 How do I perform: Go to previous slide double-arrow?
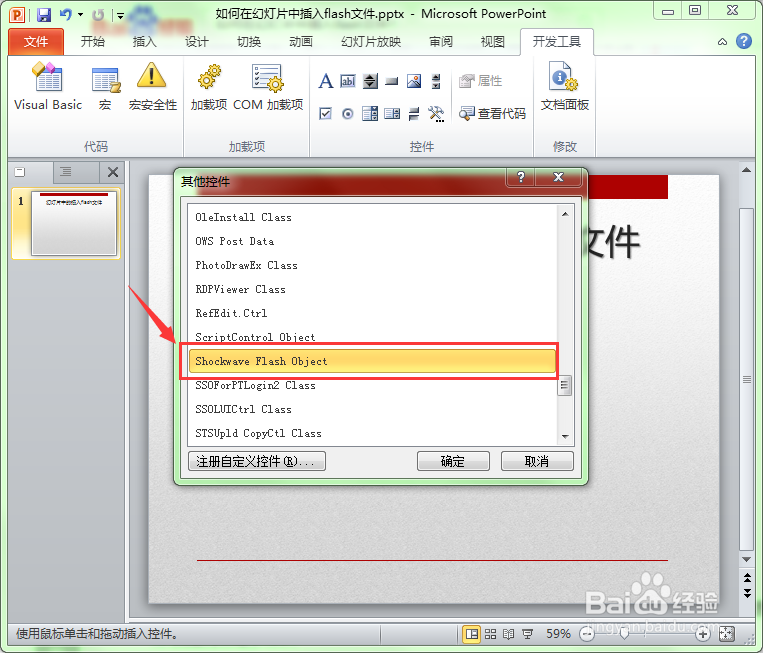coord(747,578)
